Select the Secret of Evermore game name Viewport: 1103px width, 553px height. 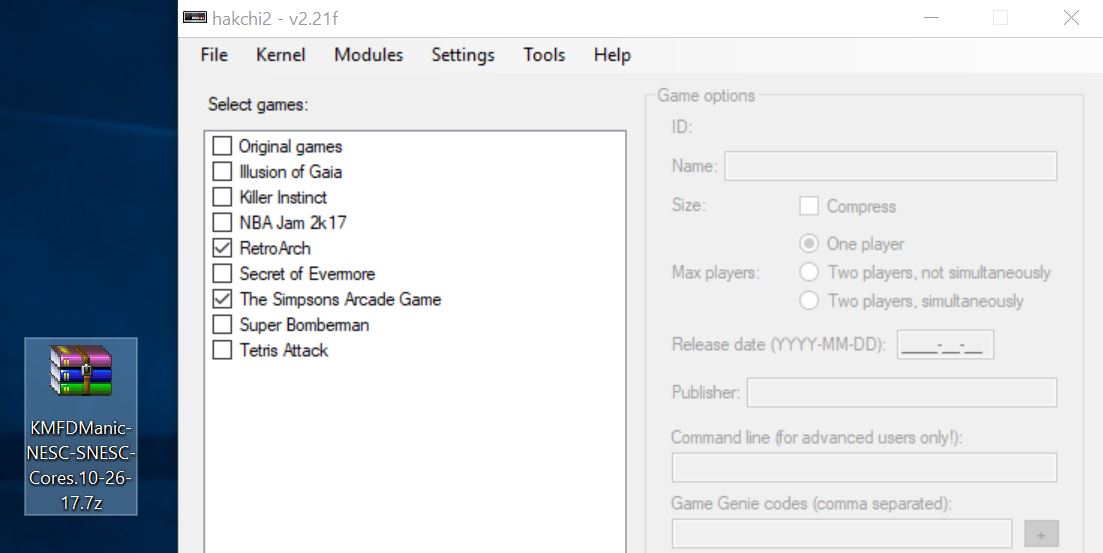tap(307, 273)
